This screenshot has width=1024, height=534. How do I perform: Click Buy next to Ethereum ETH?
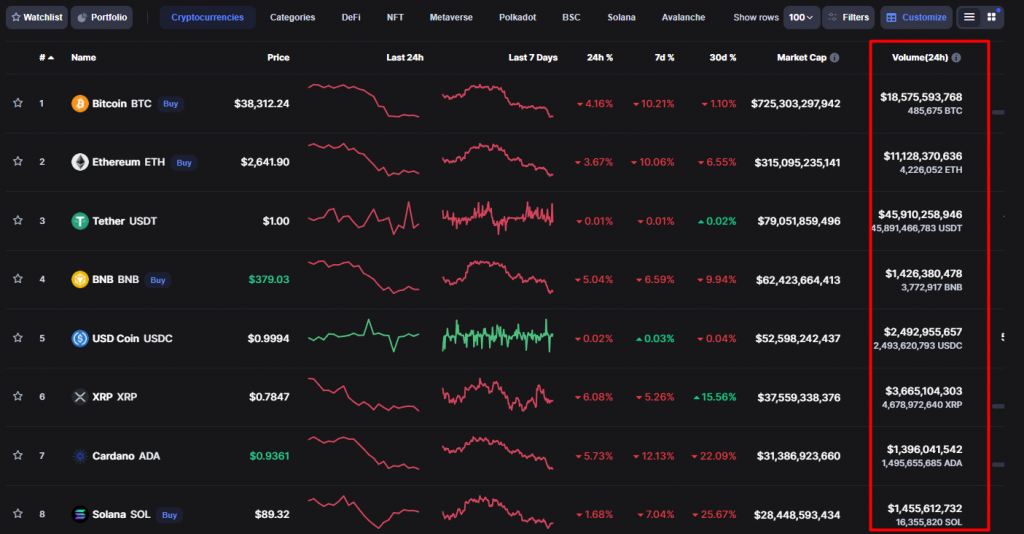[184, 163]
